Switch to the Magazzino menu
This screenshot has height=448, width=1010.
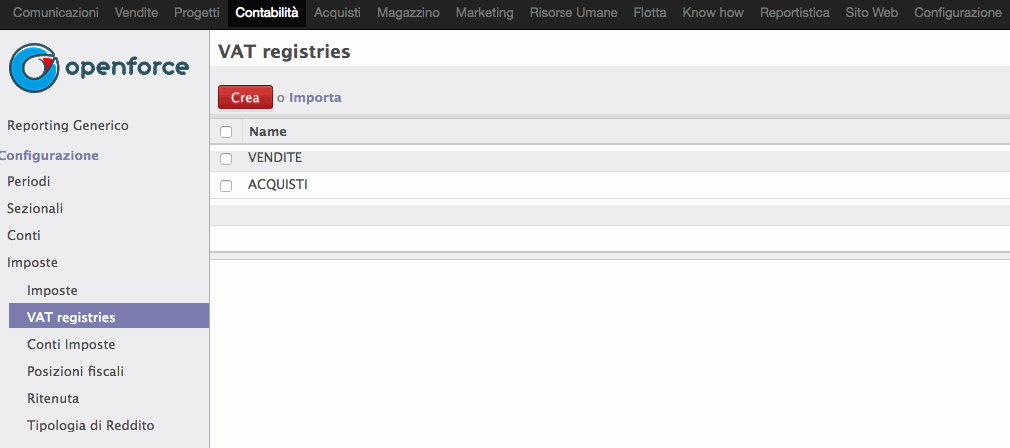(408, 13)
